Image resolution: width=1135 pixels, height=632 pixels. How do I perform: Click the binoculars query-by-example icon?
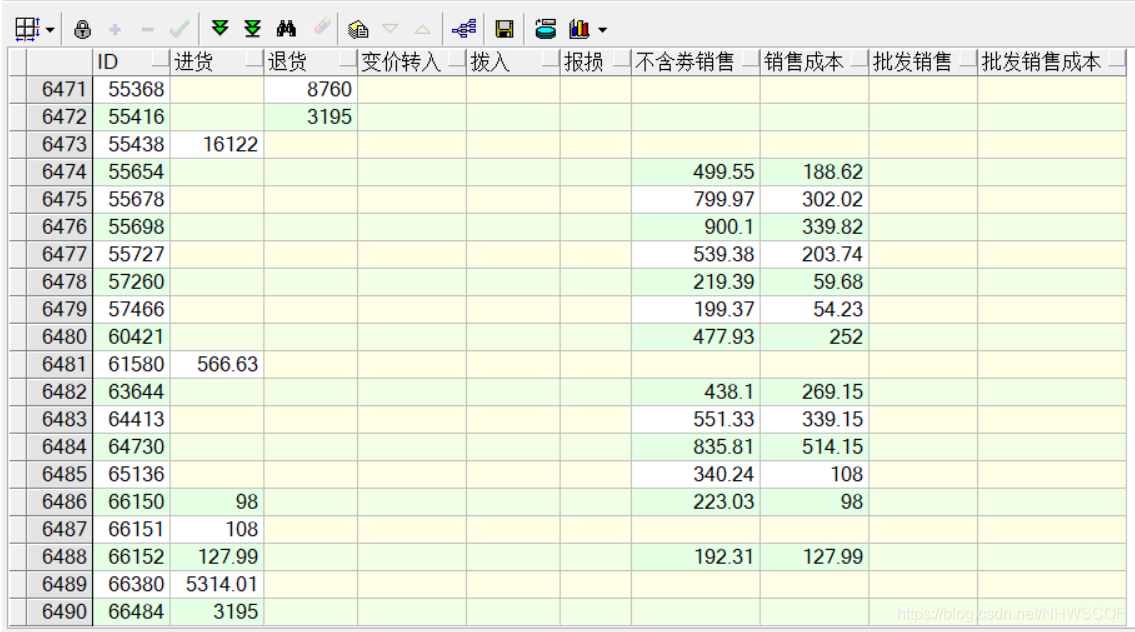click(x=286, y=28)
